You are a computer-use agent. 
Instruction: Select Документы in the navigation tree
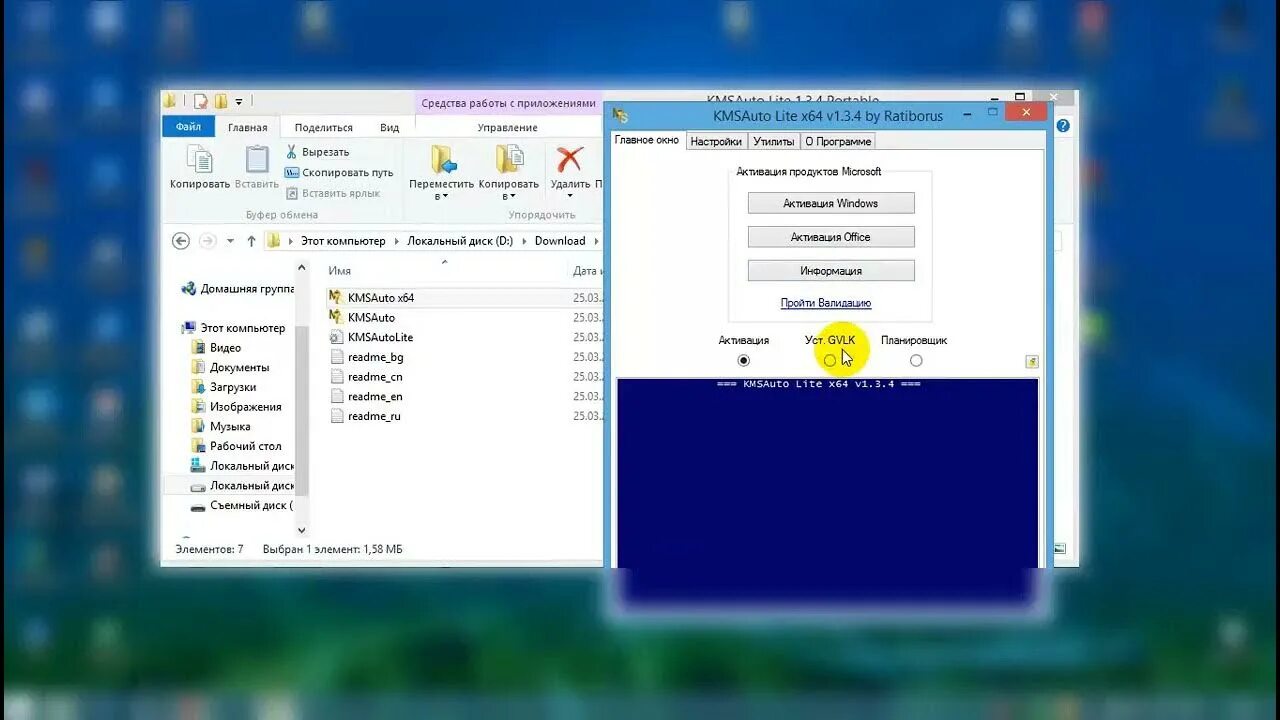click(239, 367)
